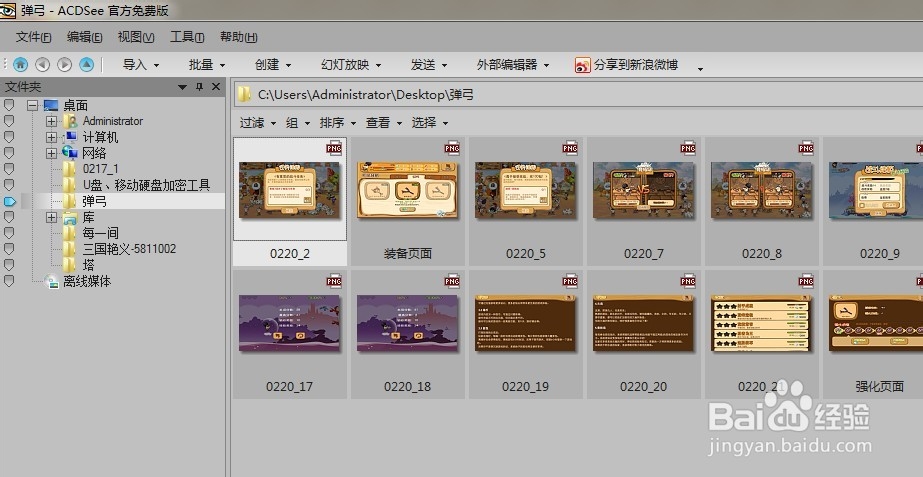Click the 桌面 desktop icon in tree
The width and height of the screenshot is (923, 477).
point(51,105)
